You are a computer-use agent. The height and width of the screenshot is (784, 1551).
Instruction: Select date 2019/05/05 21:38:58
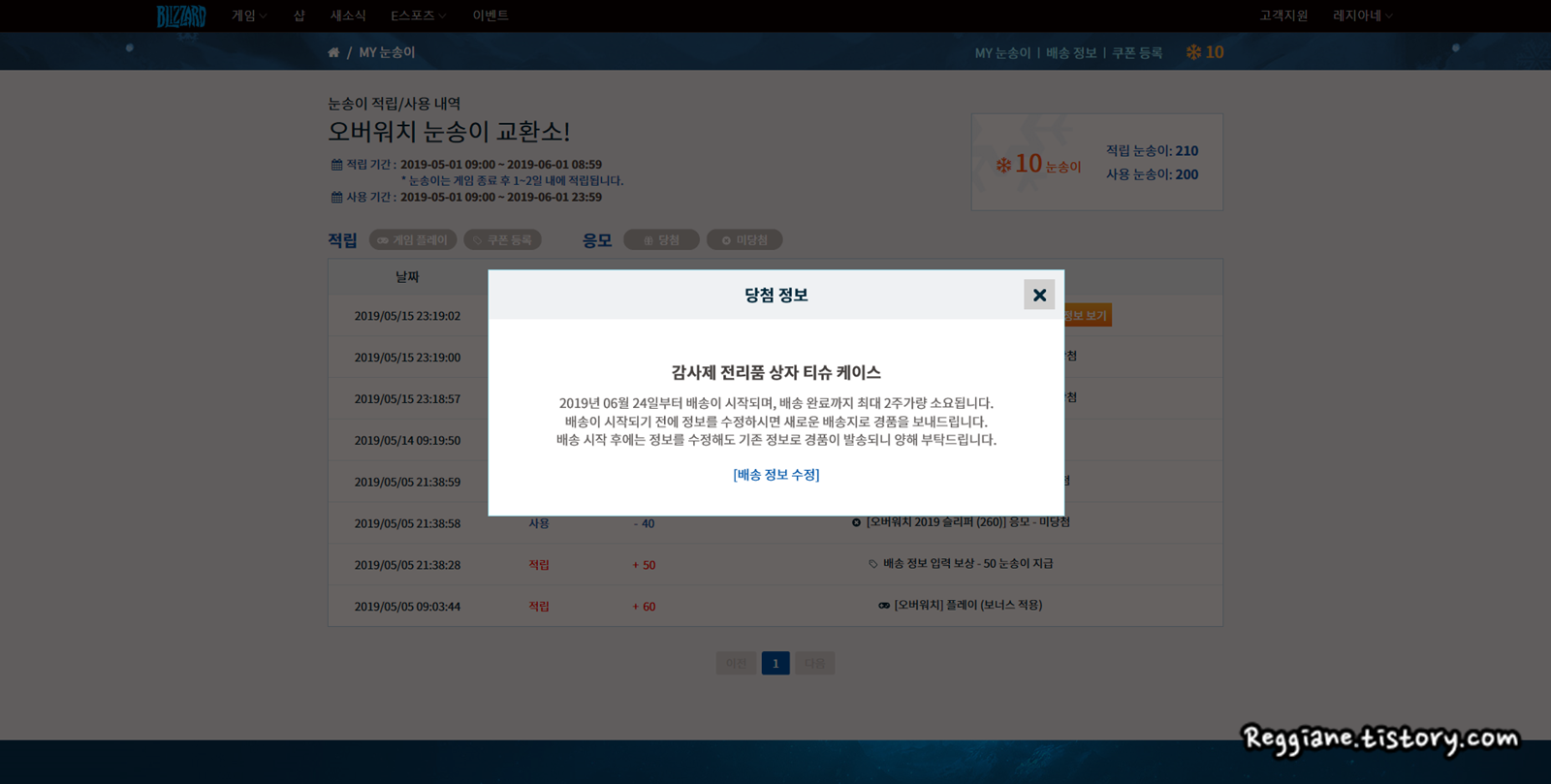pos(407,523)
